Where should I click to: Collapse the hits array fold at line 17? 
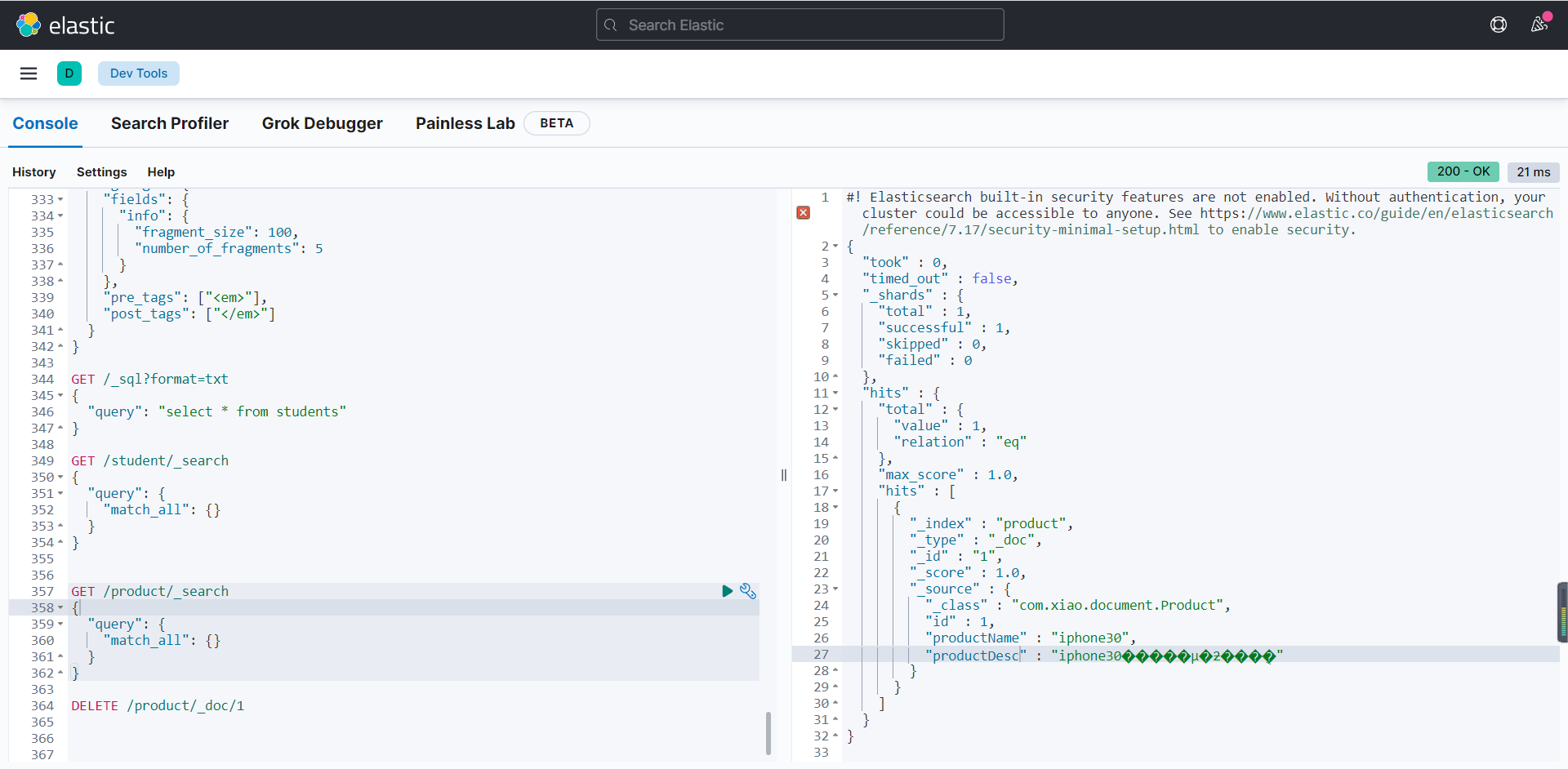pyautogui.click(x=835, y=491)
